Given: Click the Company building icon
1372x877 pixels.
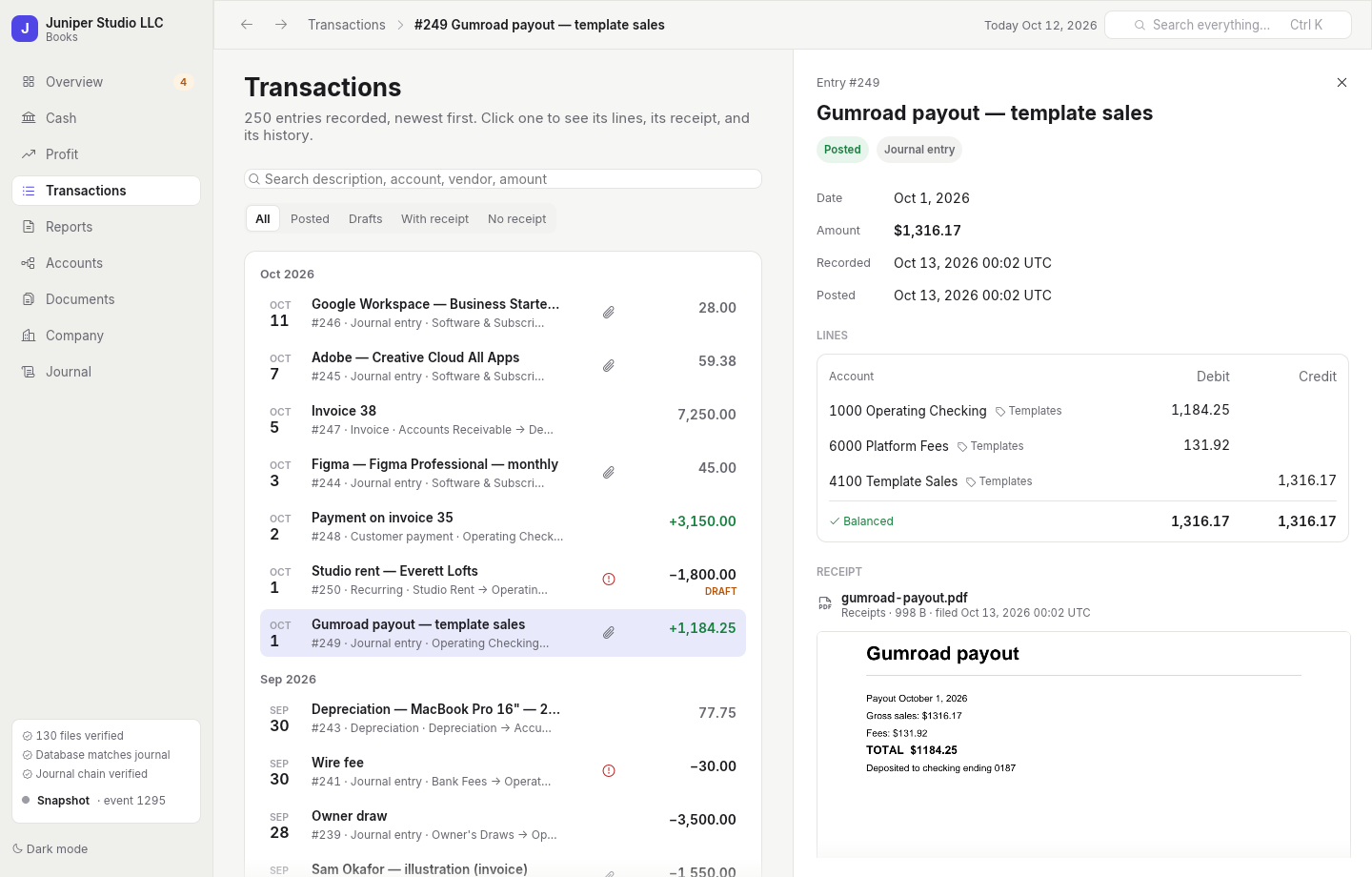Looking at the screenshot, I should click(29, 336).
